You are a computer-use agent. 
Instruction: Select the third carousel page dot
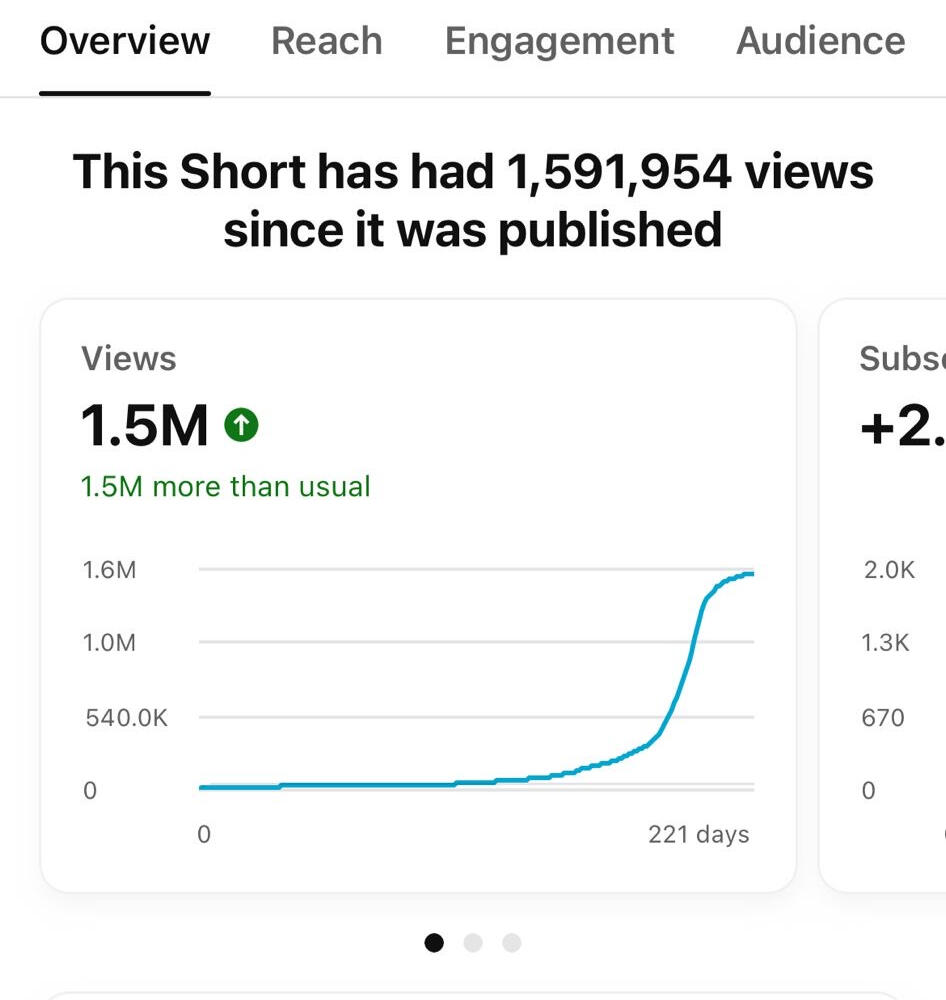point(512,942)
